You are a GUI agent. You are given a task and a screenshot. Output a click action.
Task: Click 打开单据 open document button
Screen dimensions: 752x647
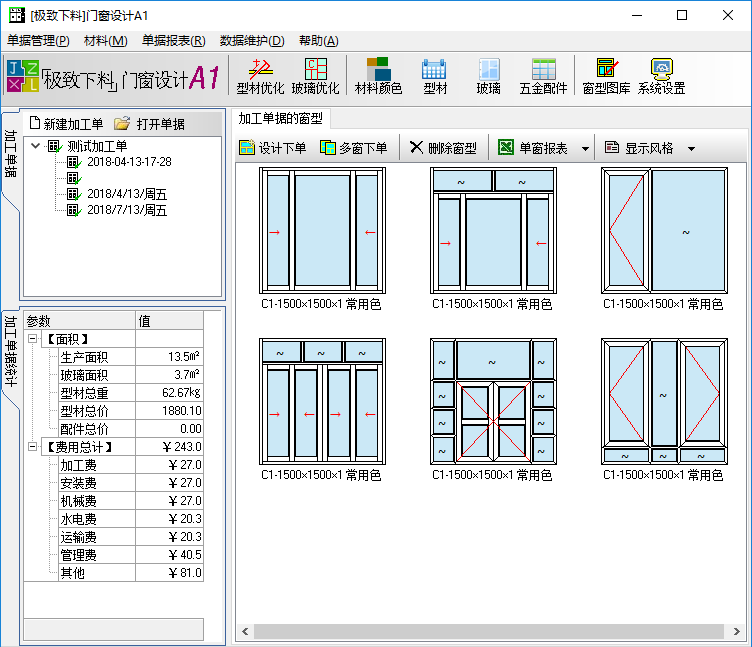[x=149, y=124]
